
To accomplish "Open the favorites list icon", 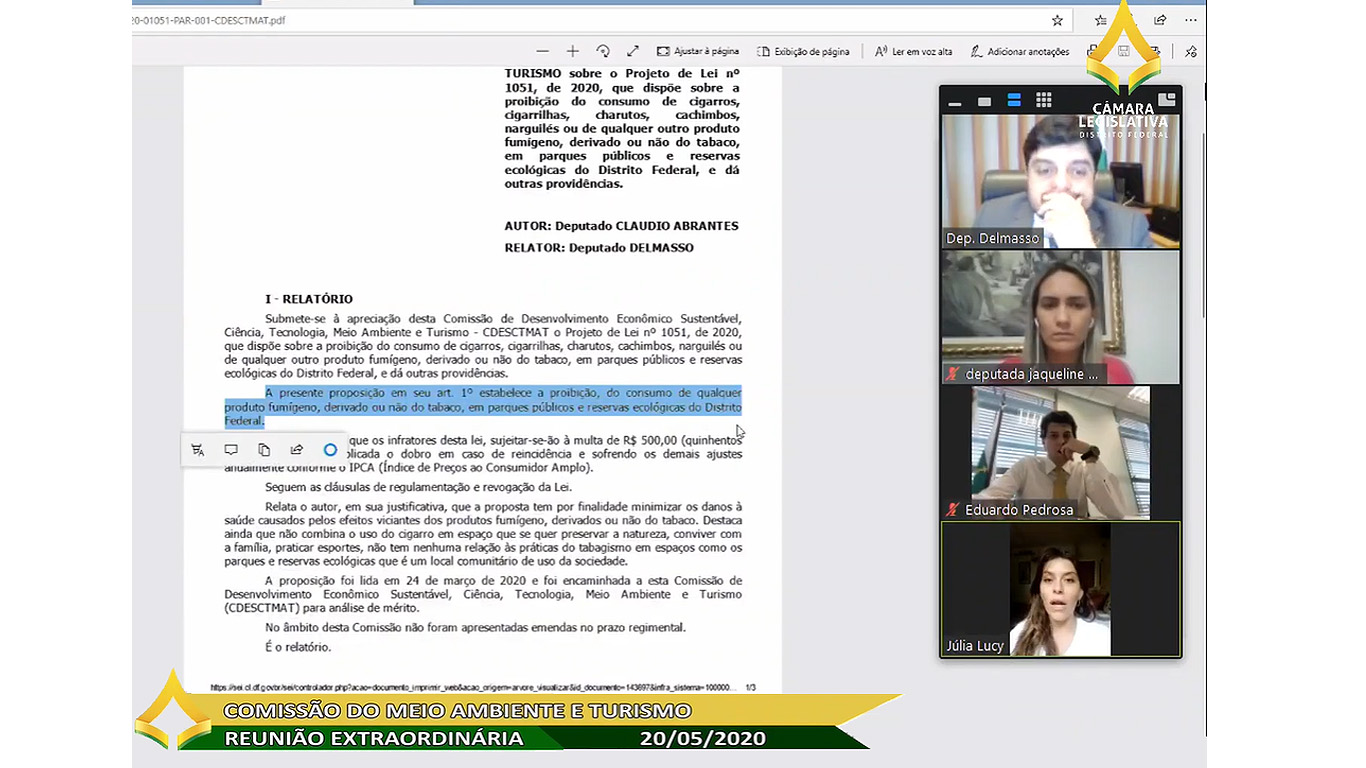I will (1100, 20).
